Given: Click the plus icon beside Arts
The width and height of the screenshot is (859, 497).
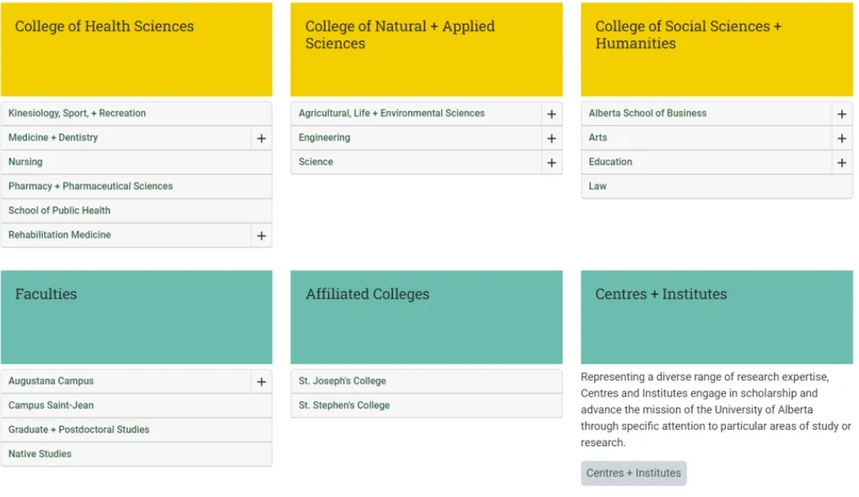Looking at the screenshot, I should (842, 138).
